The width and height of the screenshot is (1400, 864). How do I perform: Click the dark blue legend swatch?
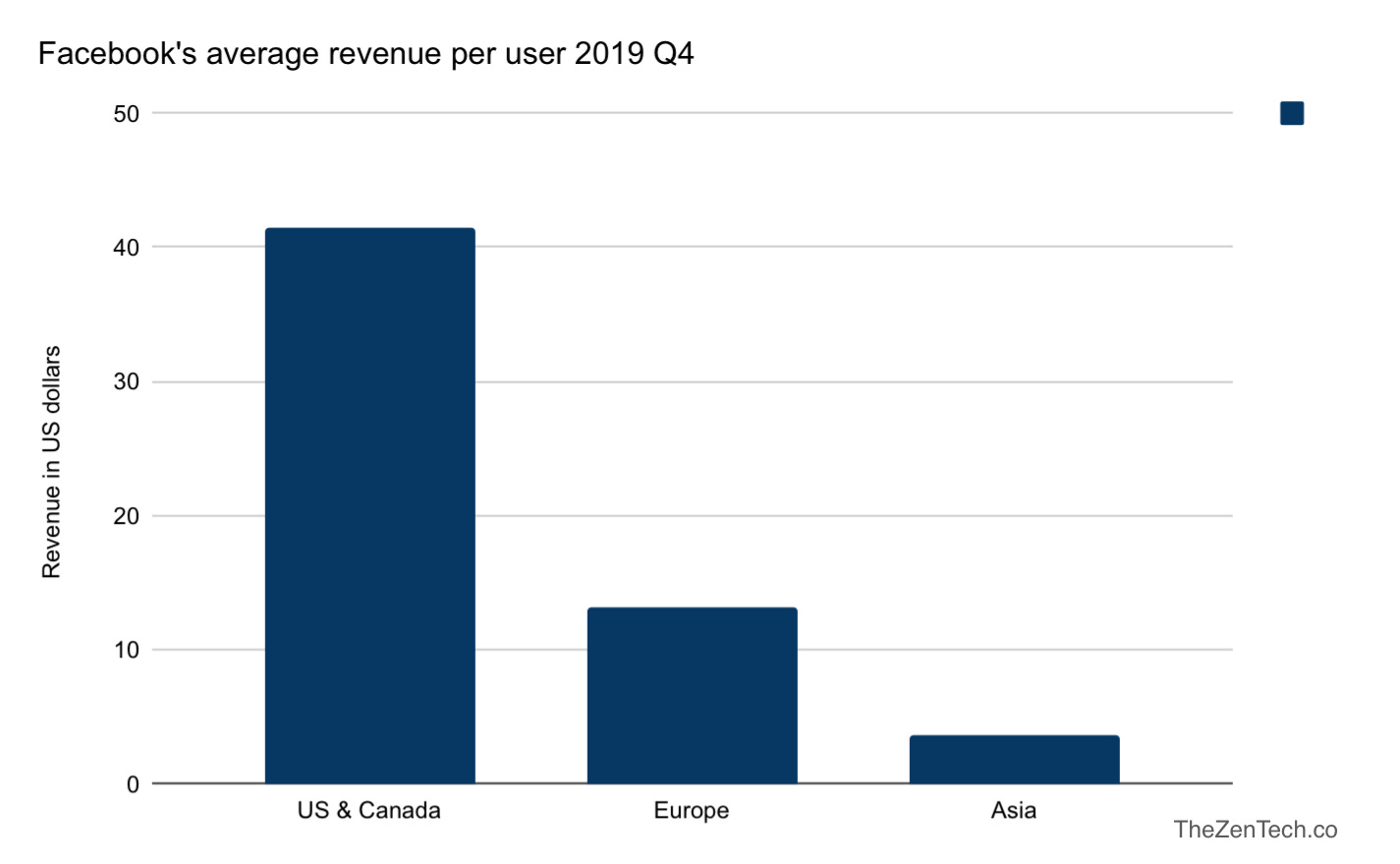point(1292,113)
